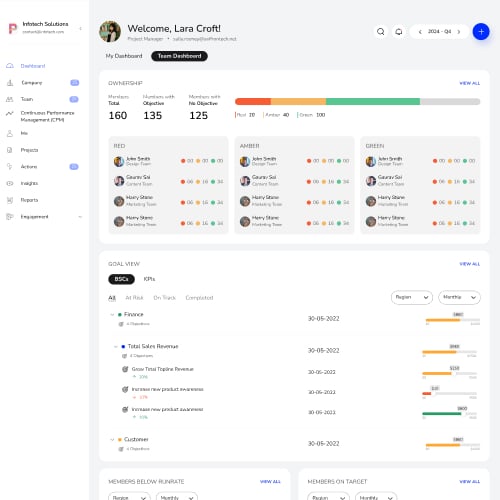The width and height of the screenshot is (500, 500).
Task: Click Lara Croft profile avatar
Action: click(110, 31)
